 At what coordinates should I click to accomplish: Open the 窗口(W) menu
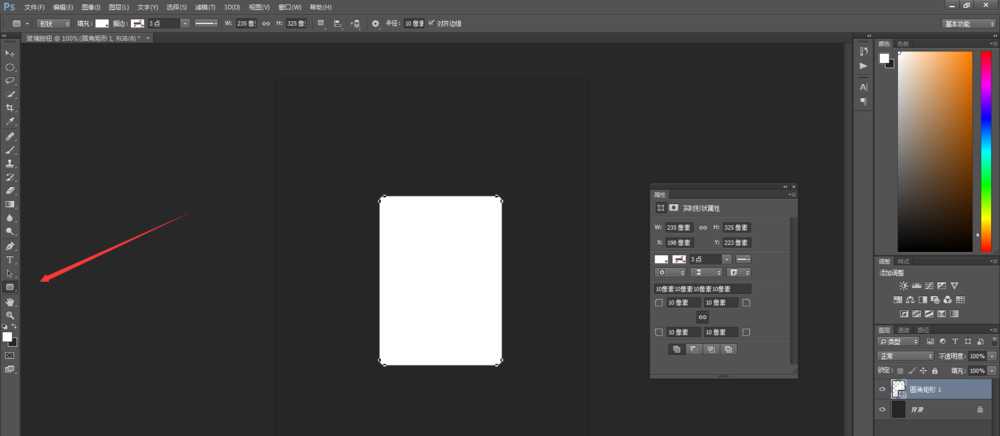click(x=291, y=7)
